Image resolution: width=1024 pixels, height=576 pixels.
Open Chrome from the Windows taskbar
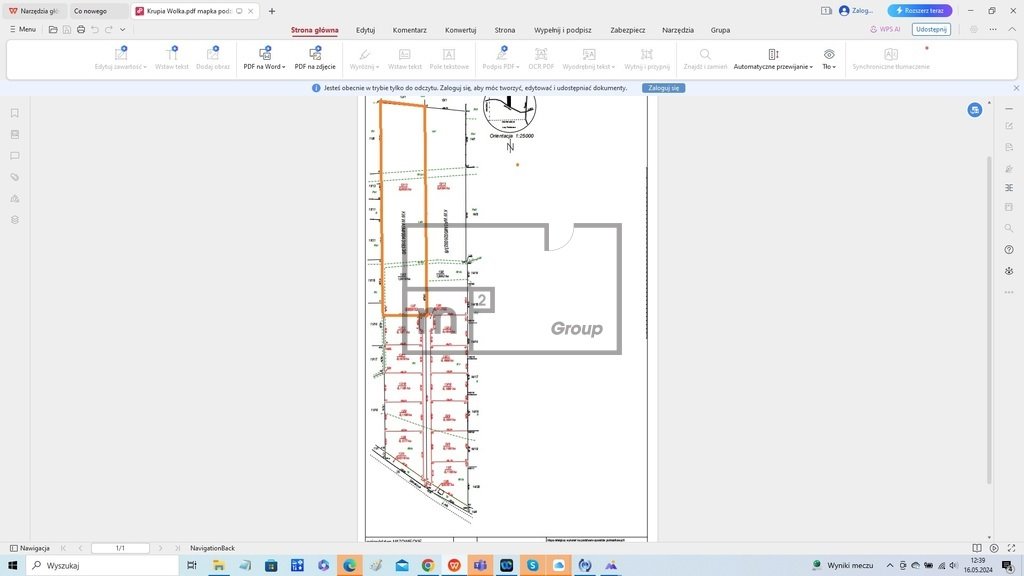coord(427,565)
